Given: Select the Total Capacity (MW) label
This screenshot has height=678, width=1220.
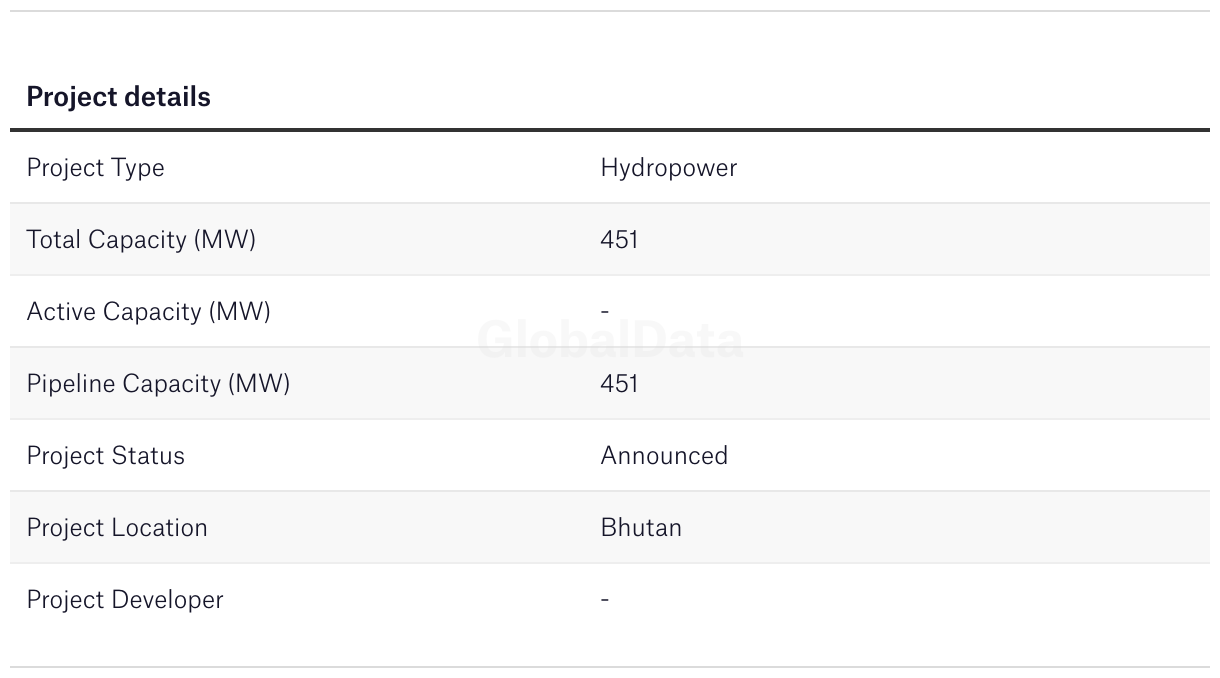Looking at the screenshot, I should tap(141, 240).
